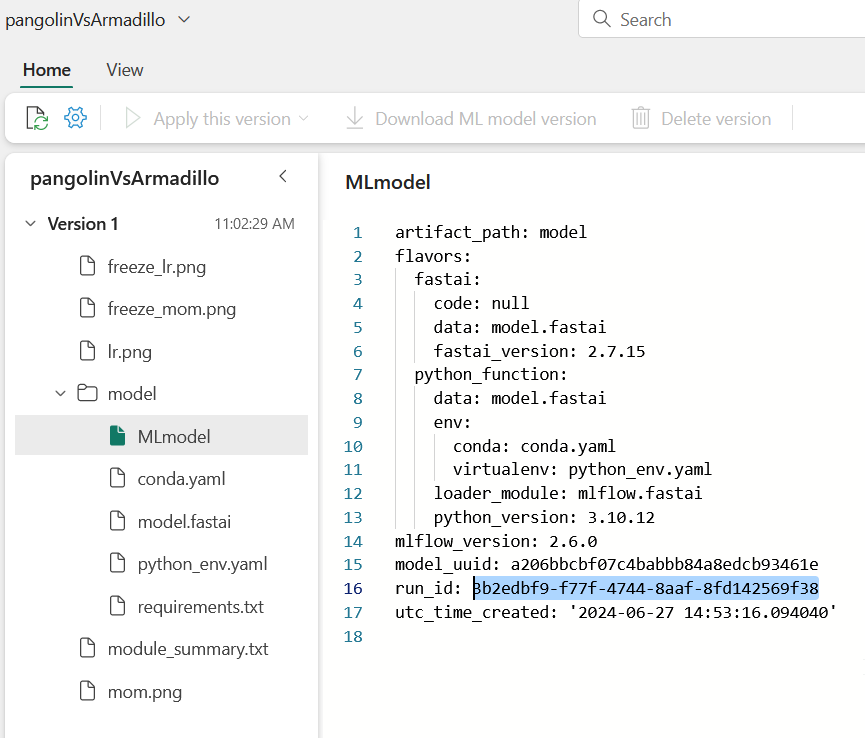Select the Home tab
Image resolution: width=865 pixels, height=738 pixels.
point(47,70)
